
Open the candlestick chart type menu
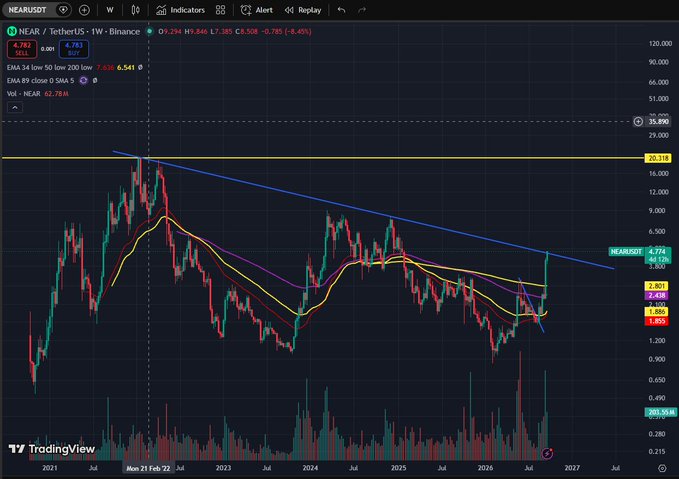pyautogui.click(x=136, y=10)
